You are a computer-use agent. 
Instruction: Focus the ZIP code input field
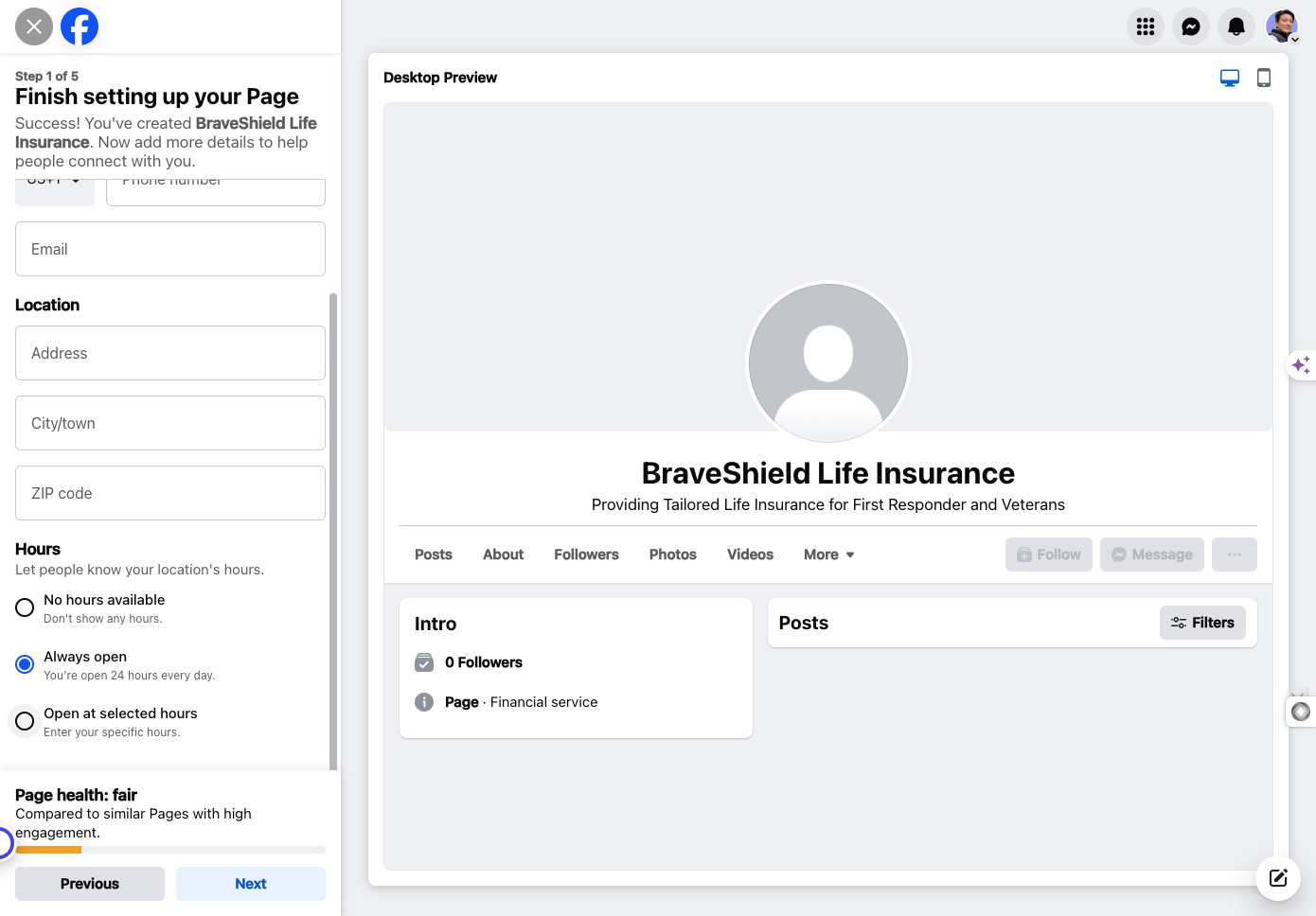(x=170, y=493)
